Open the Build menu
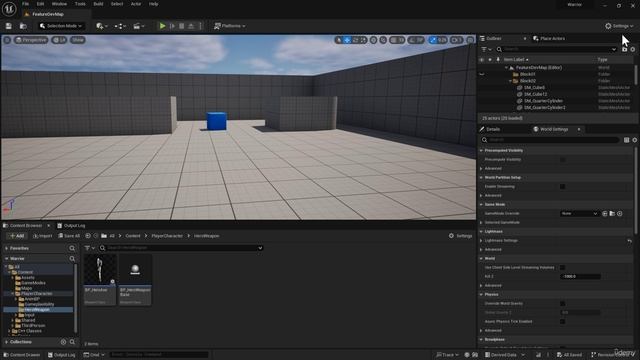The image size is (640, 360). click(98, 4)
